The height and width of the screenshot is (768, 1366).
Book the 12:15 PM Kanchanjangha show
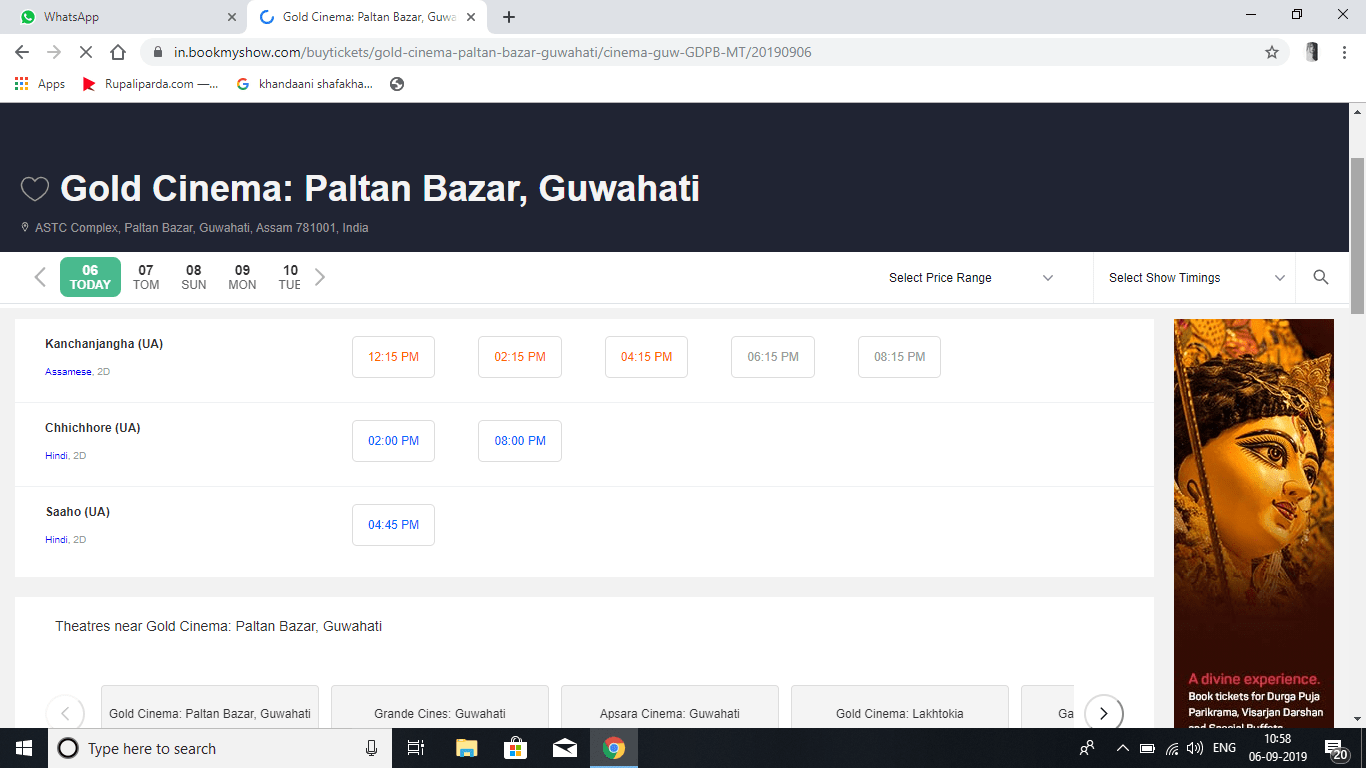(393, 357)
